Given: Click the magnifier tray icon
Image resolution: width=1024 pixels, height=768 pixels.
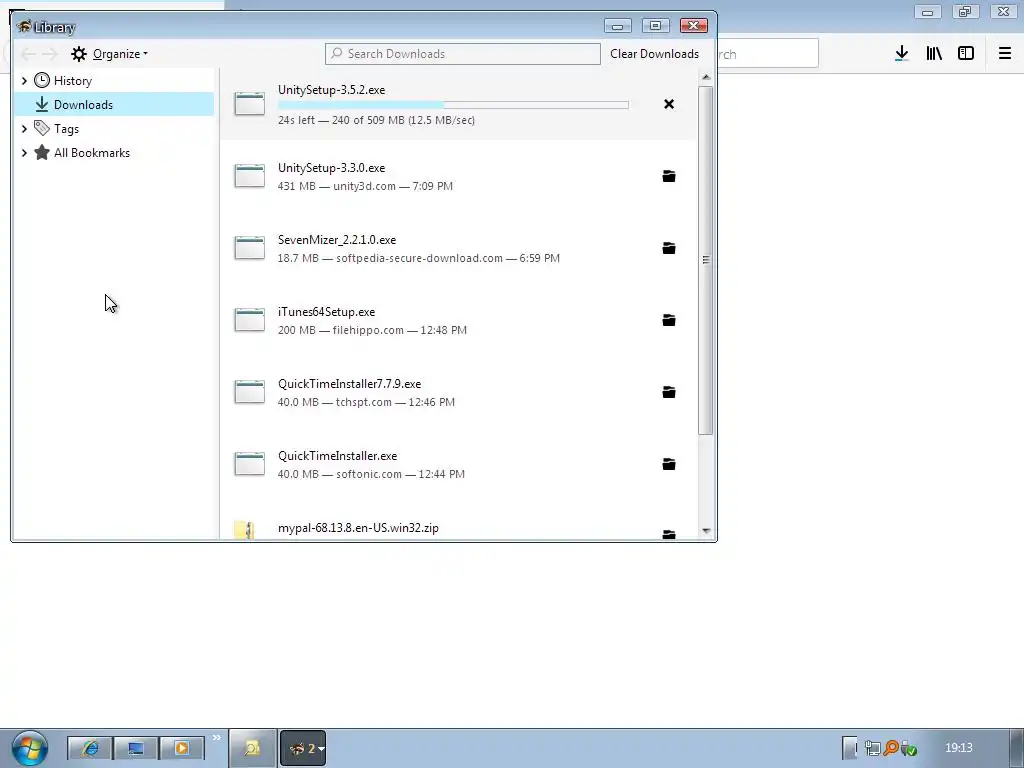Looking at the screenshot, I should click(891, 748).
